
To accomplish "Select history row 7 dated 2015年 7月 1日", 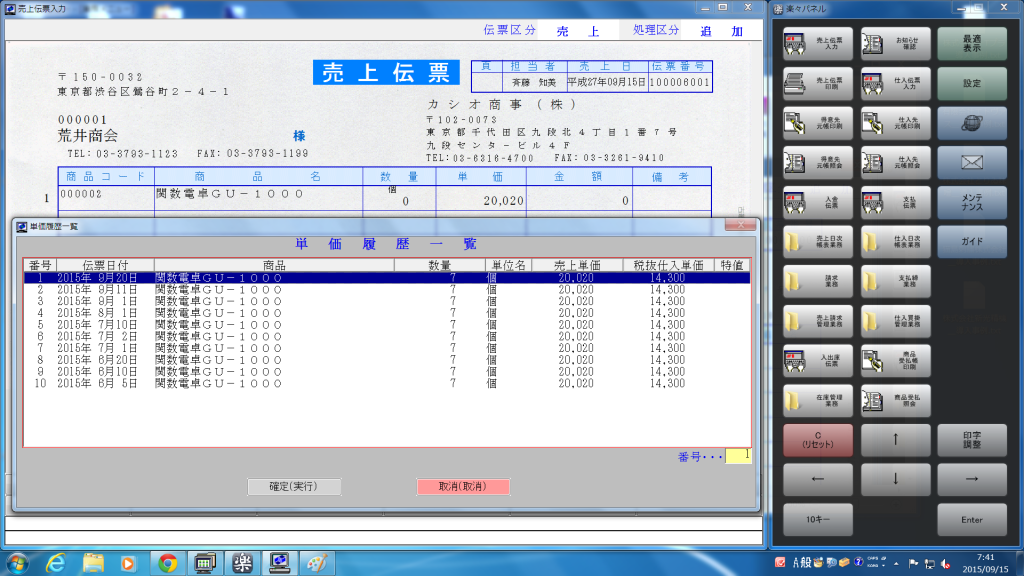I will pyautogui.click(x=387, y=349).
